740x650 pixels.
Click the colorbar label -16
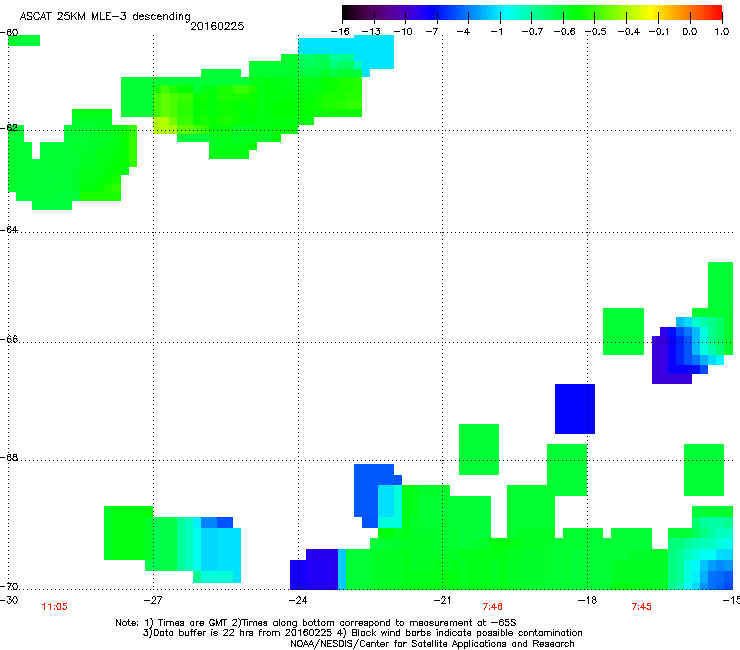[340, 32]
